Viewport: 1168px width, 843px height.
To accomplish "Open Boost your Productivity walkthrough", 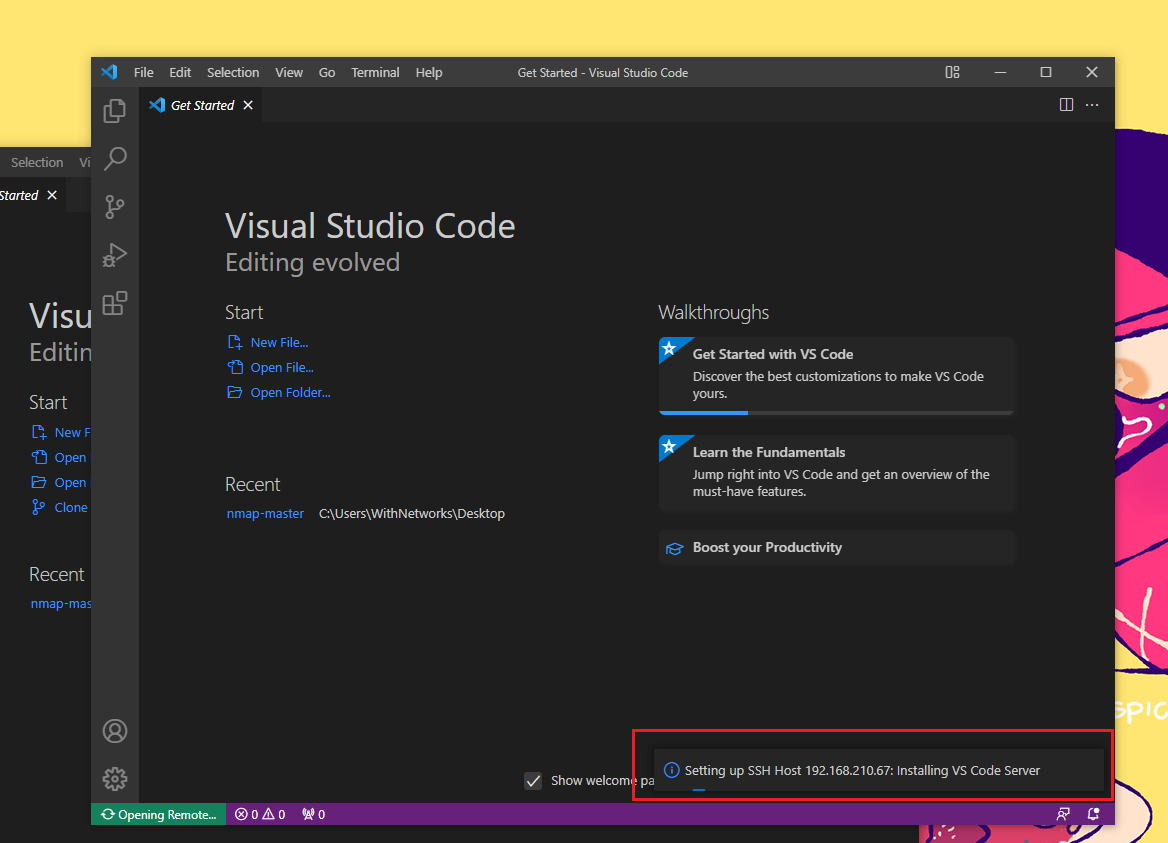I will pos(837,547).
